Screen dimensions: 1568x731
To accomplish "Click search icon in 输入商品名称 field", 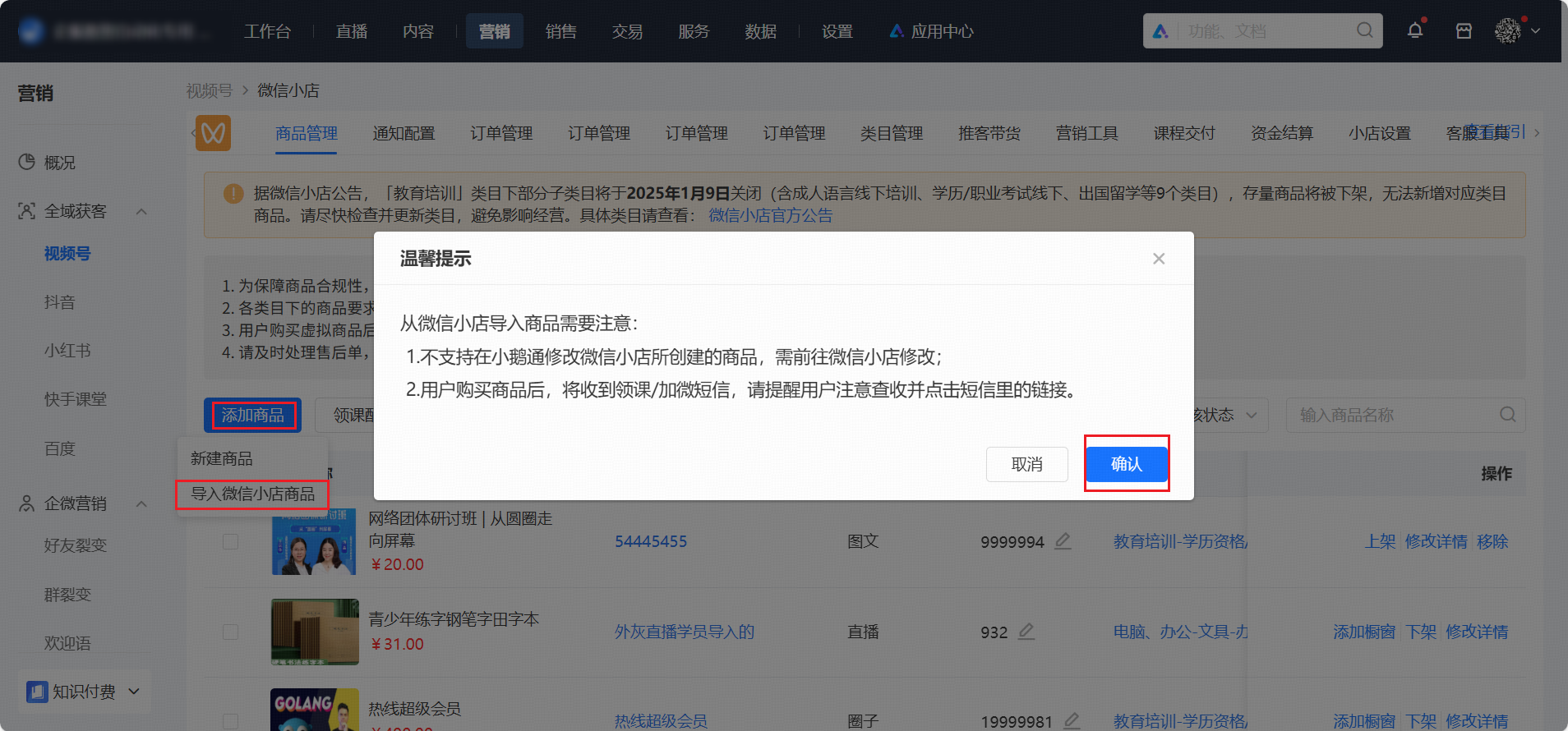I will coord(1507,415).
